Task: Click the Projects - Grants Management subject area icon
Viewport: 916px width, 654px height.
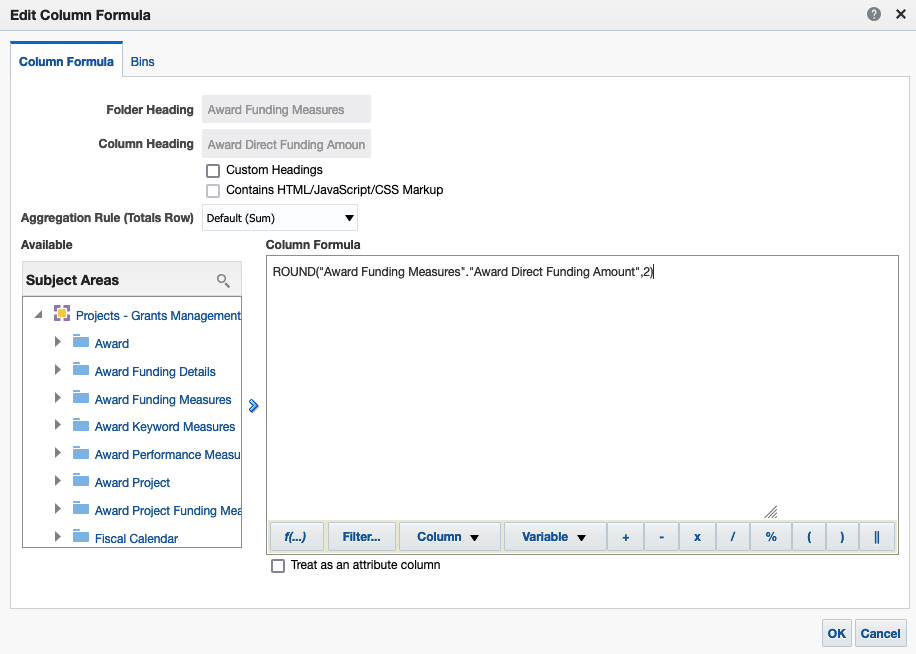Action: click(62, 313)
